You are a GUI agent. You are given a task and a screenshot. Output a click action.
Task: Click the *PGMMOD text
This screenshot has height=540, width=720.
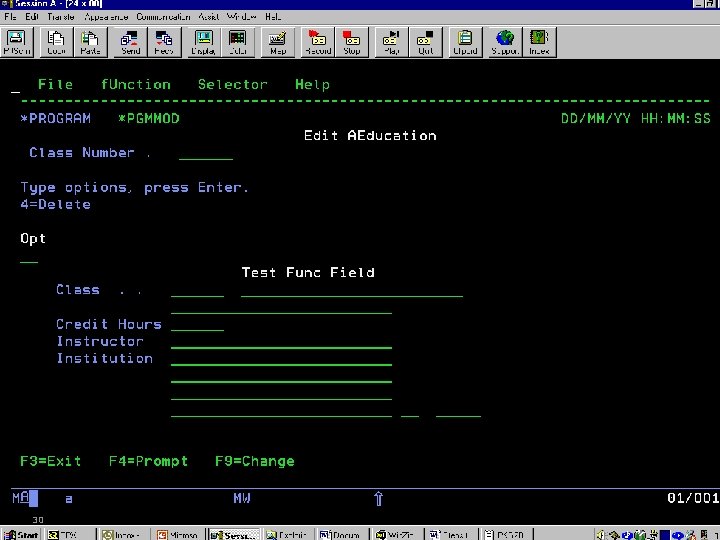[x=149, y=118]
